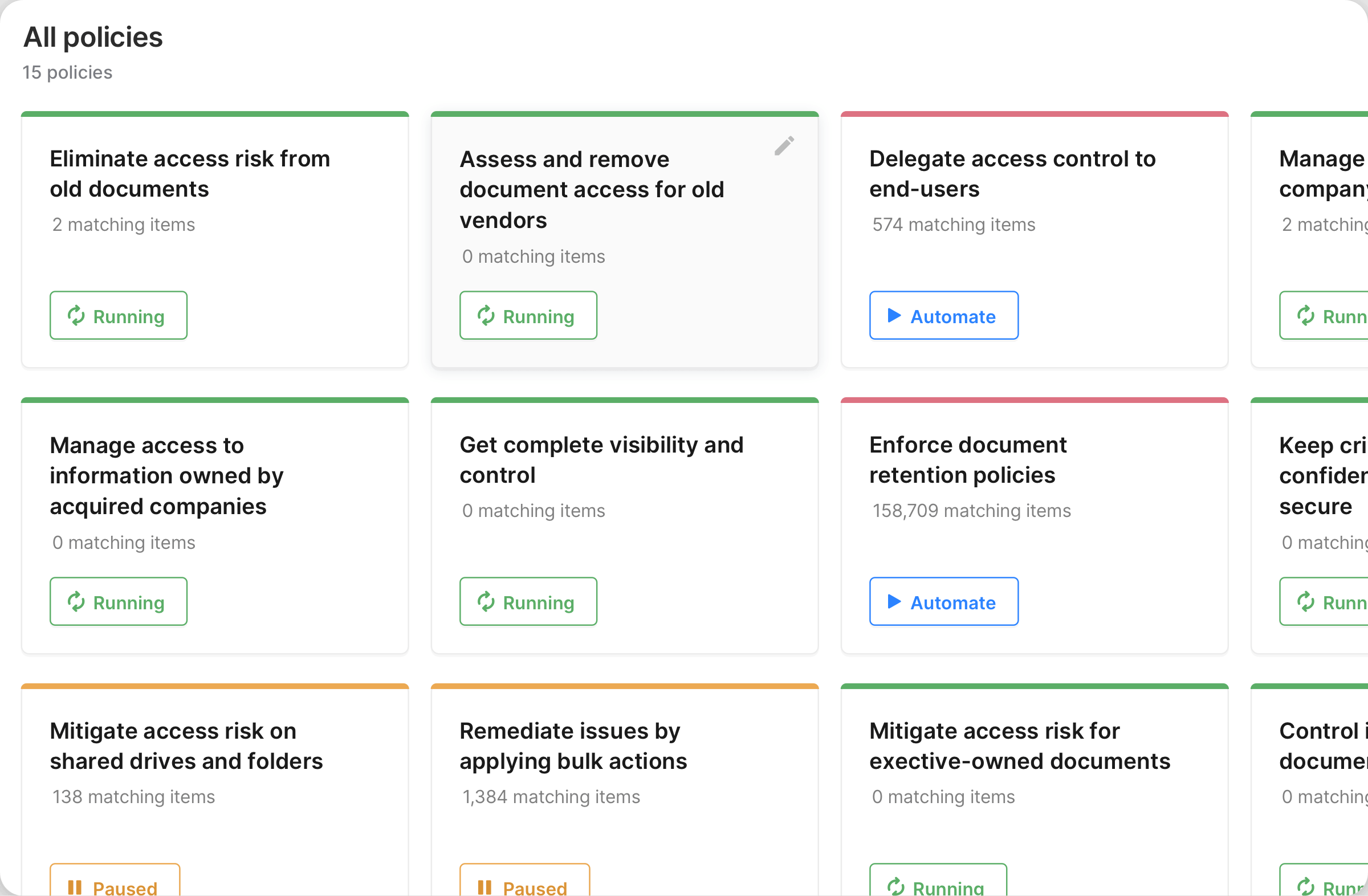Open Mitigate access risk on shared drives
The width and height of the screenshot is (1368, 896).
pyautogui.click(x=186, y=746)
